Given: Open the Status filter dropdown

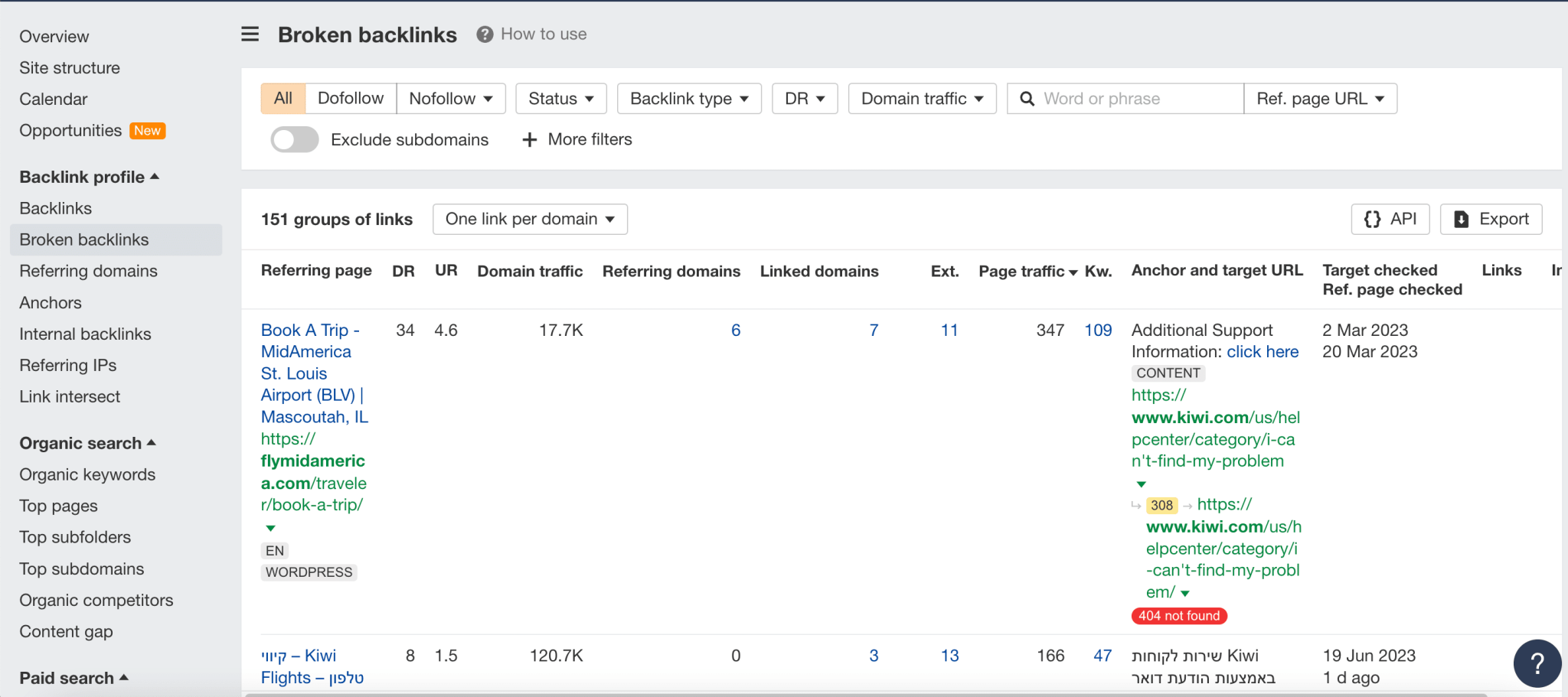Looking at the screenshot, I should 560,98.
